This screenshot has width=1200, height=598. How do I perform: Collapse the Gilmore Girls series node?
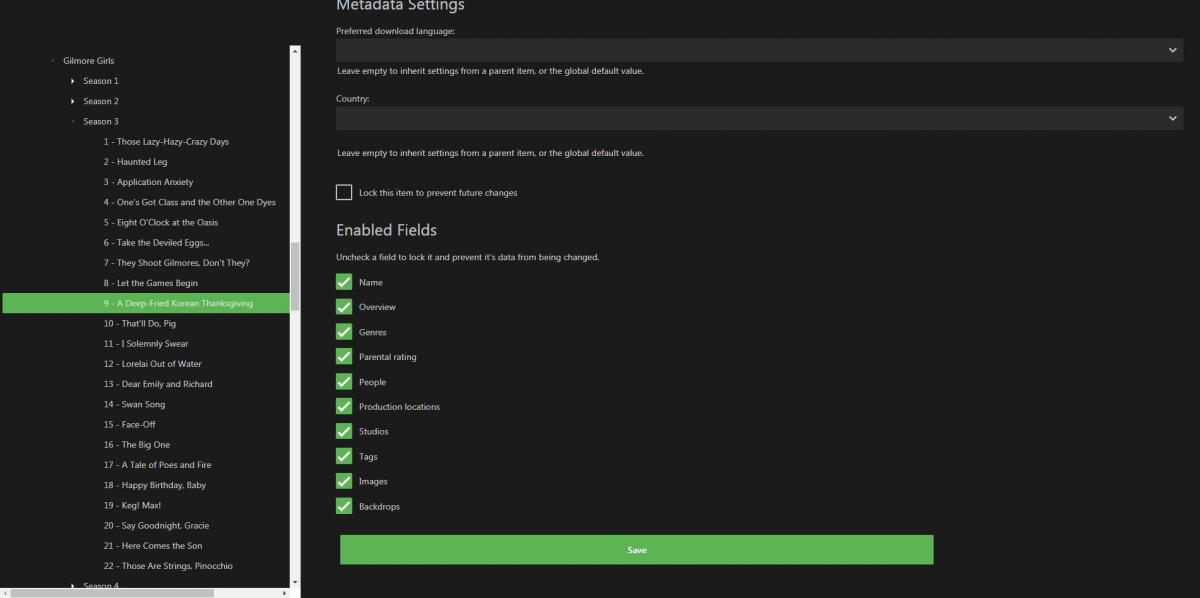53,61
